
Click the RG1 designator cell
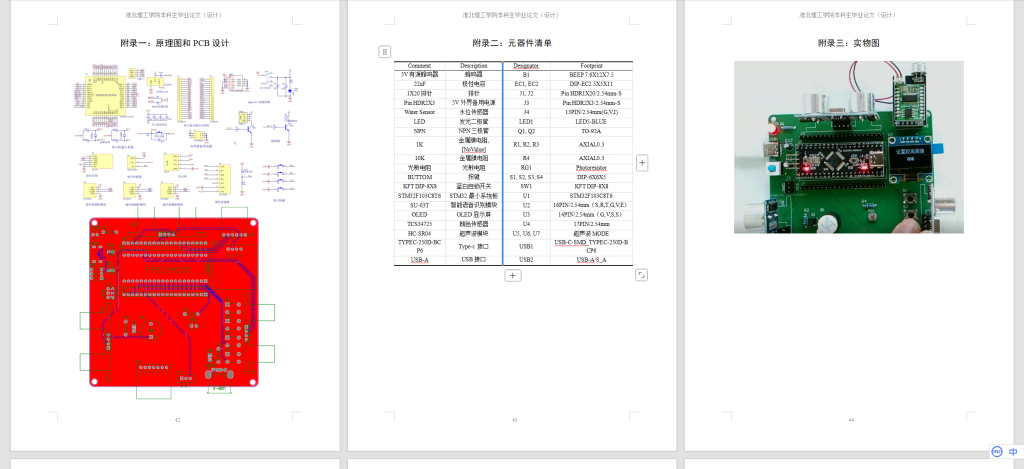point(526,167)
